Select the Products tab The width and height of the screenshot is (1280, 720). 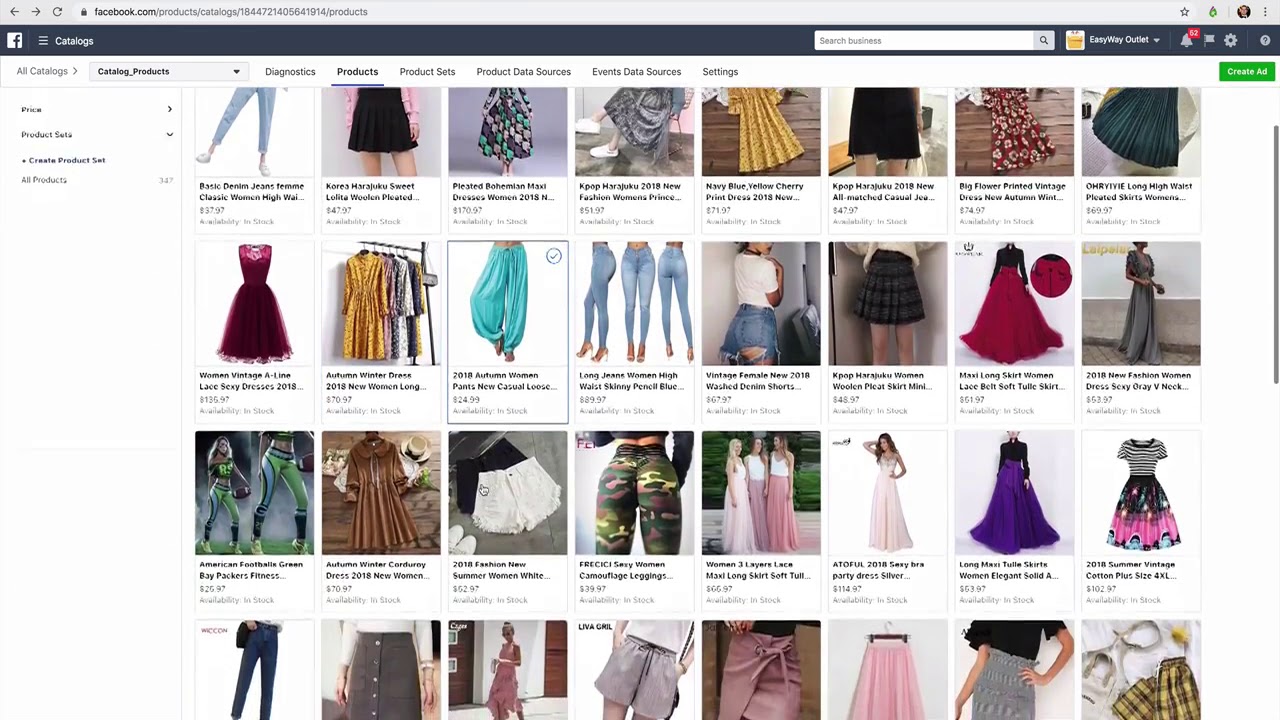357,72
